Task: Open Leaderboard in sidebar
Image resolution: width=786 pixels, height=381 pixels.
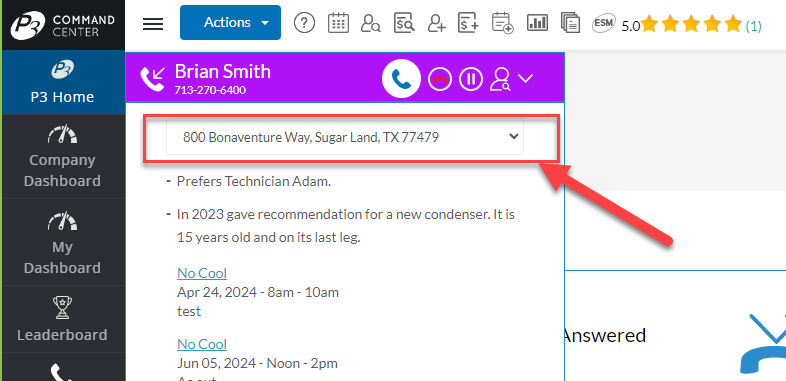Action: [x=63, y=319]
